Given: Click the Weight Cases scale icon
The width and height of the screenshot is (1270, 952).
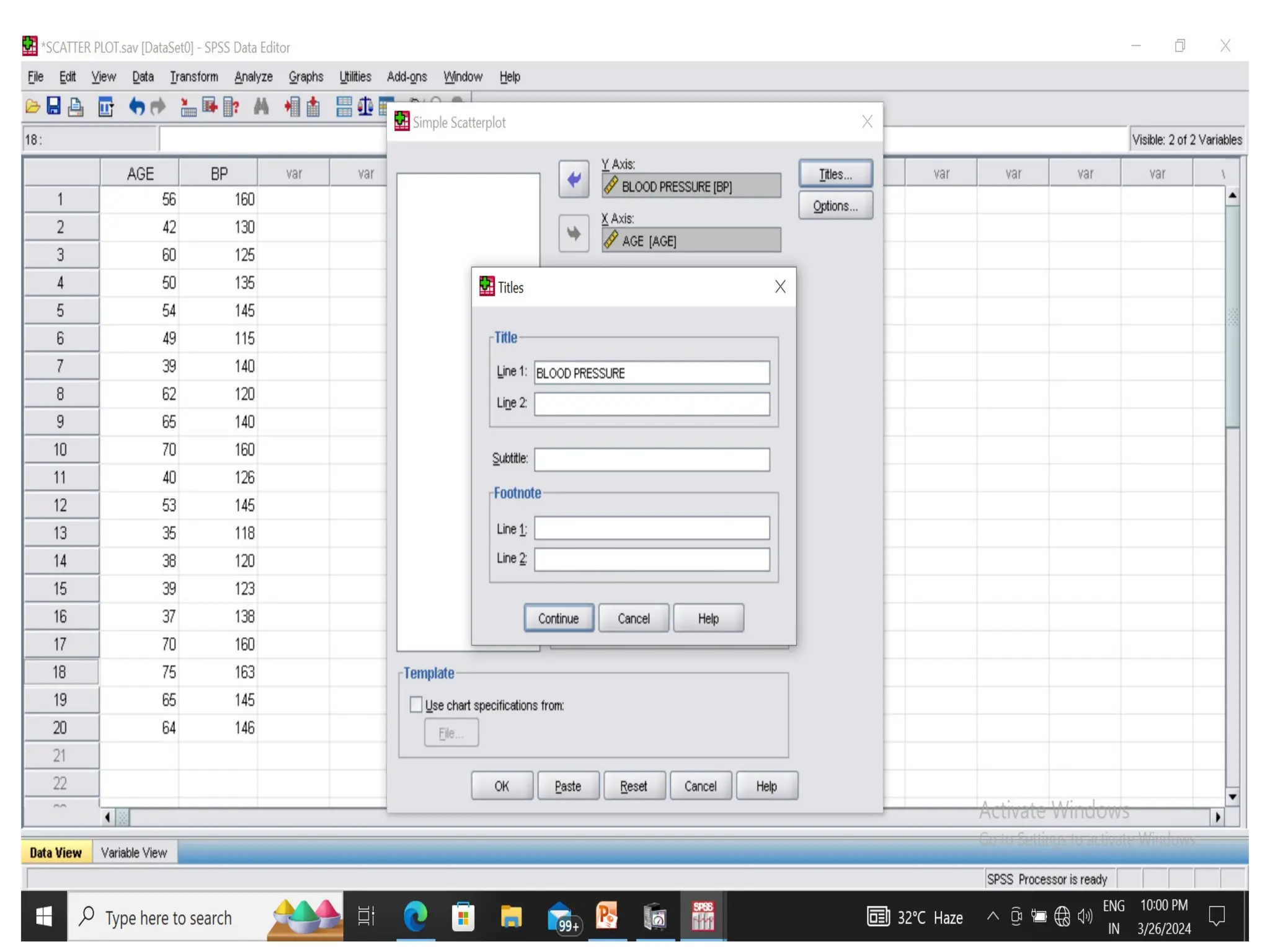Looking at the screenshot, I should [365, 107].
